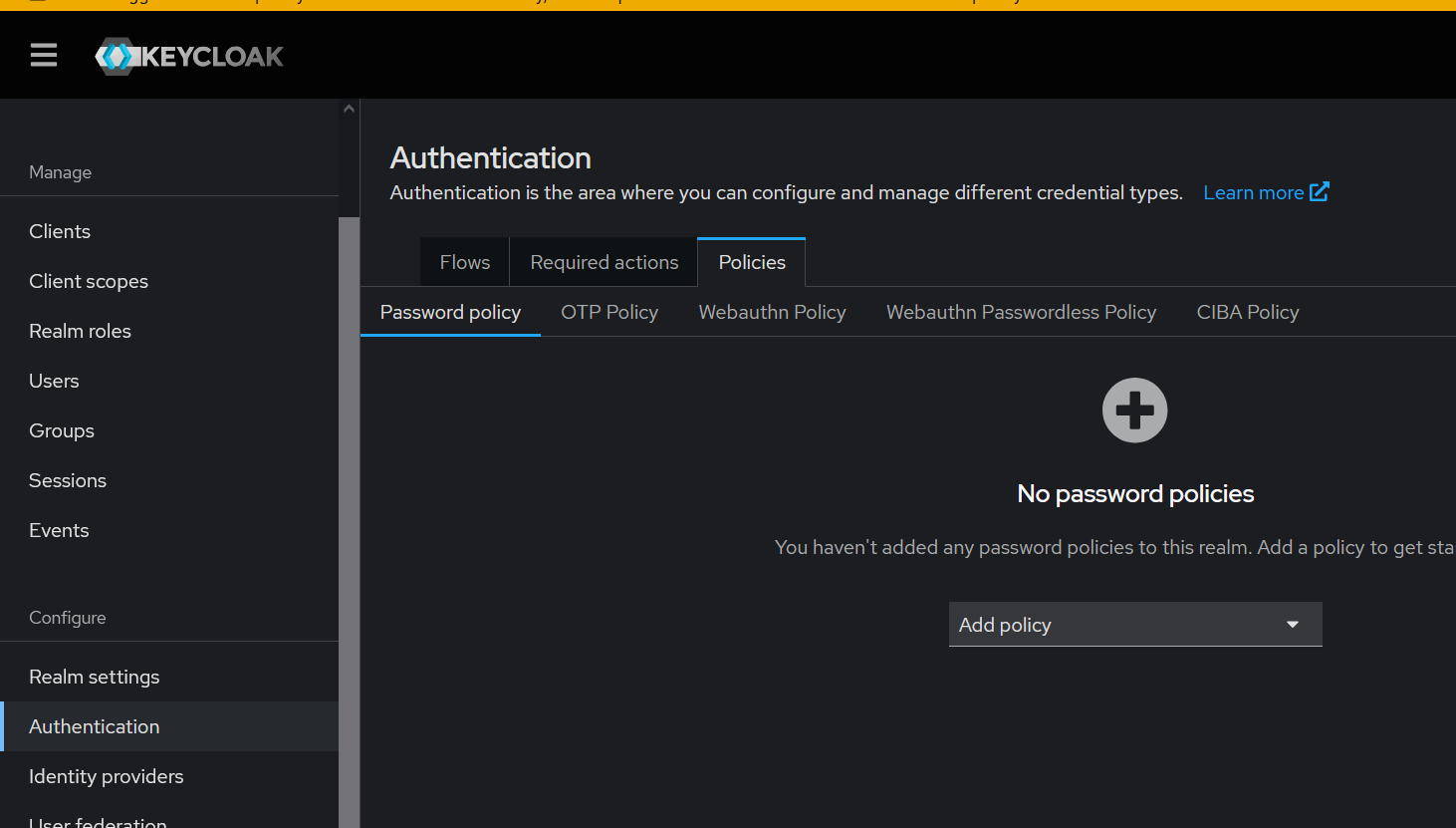Image resolution: width=1456 pixels, height=828 pixels.
Task: Click the sidebar scroll up arrow
Action: click(x=349, y=109)
